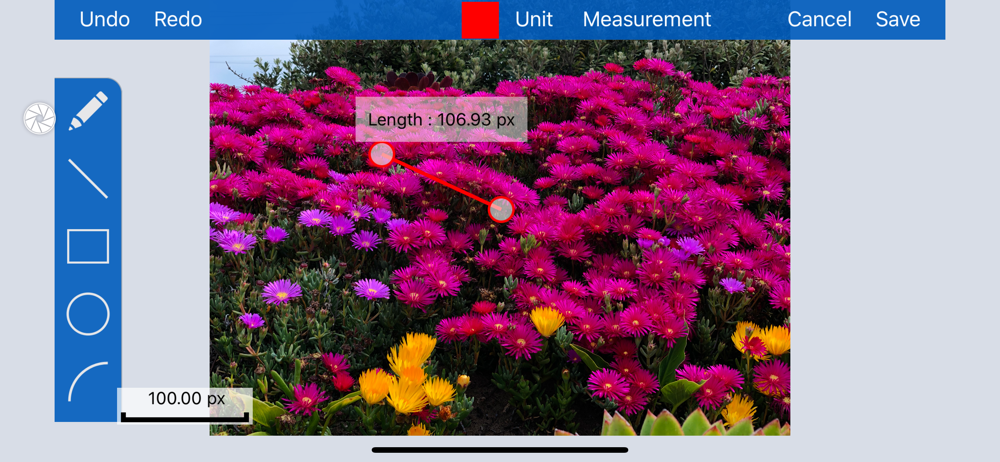Viewport: 1000px width, 462px height.
Task: Redo the previous action
Action: 178,20
